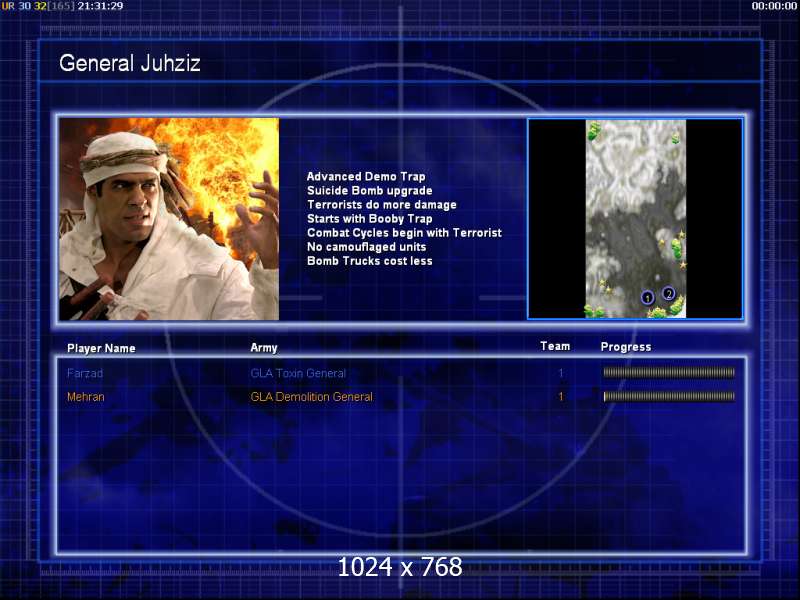Click the Progress column header

click(626, 347)
